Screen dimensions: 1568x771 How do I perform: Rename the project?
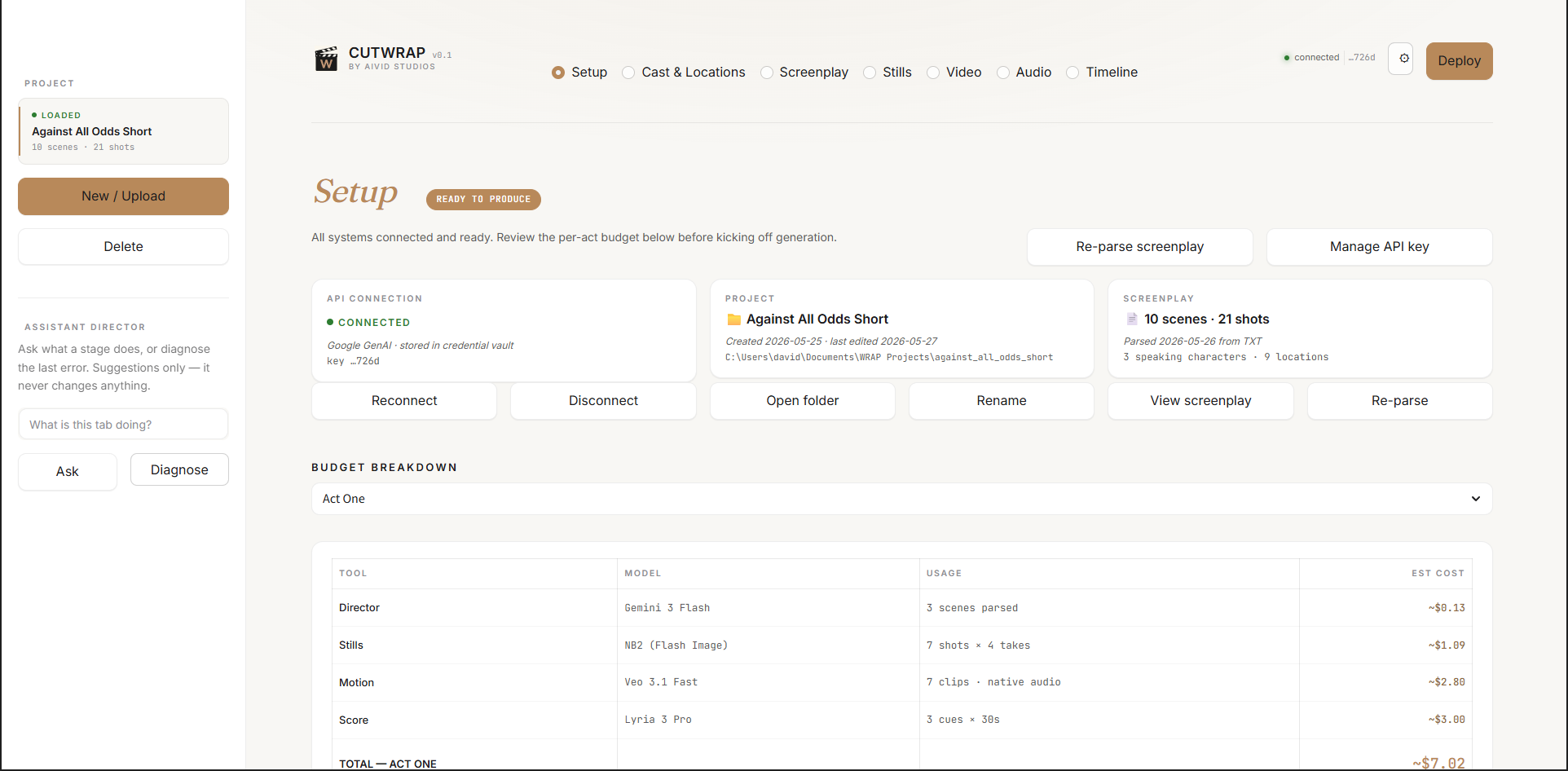click(x=1001, y=401)
